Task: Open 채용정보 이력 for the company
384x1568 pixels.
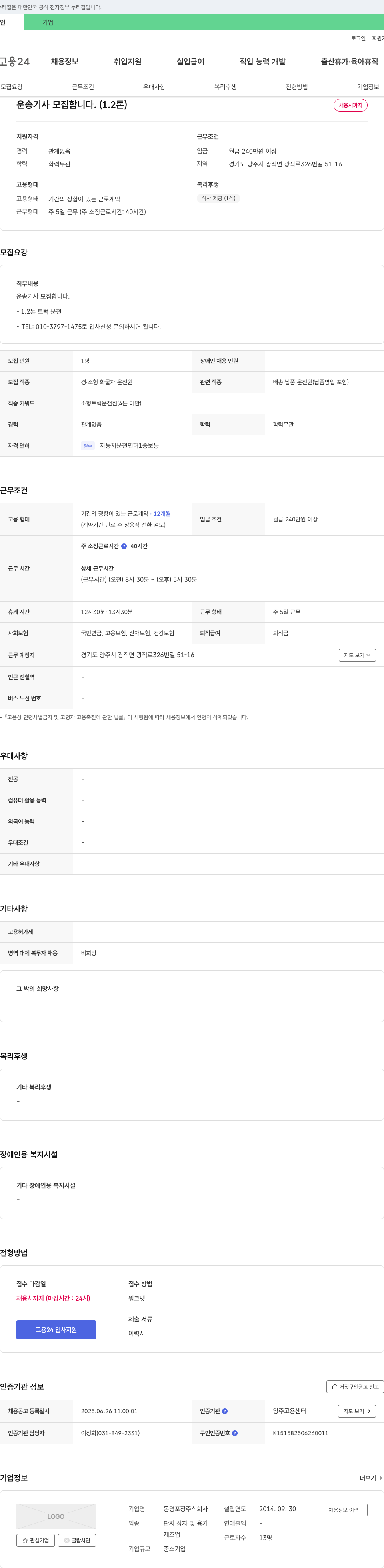Action: pos(343,1510)
